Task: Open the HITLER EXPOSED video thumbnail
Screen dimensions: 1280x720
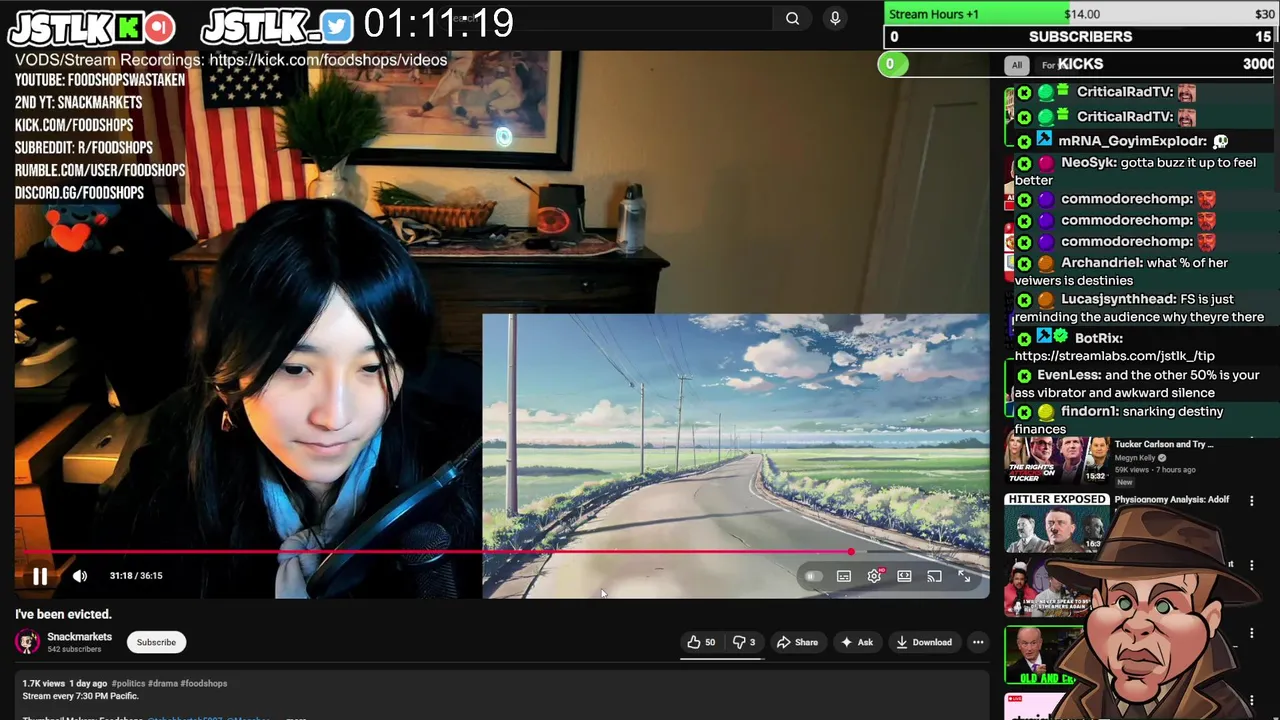Action: (x=1057, y=522)
